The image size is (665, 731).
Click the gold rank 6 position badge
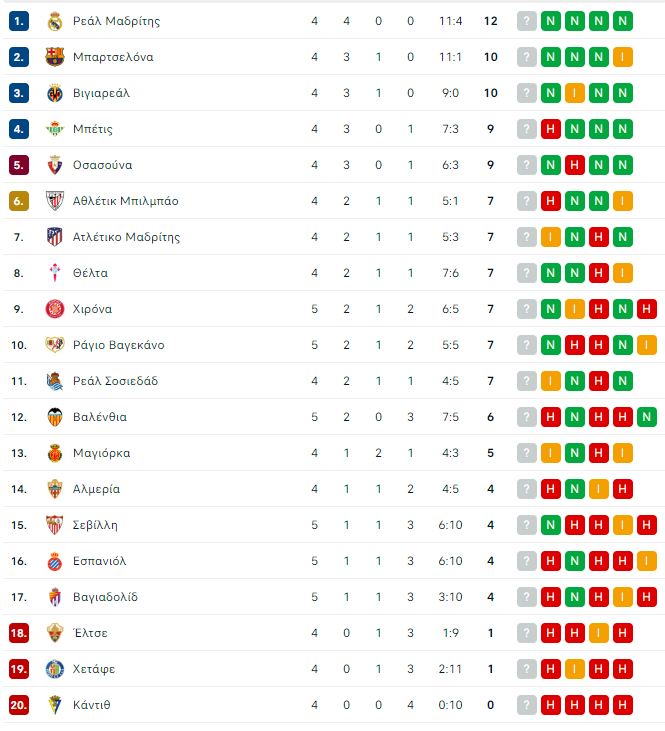tap(19, 201)
